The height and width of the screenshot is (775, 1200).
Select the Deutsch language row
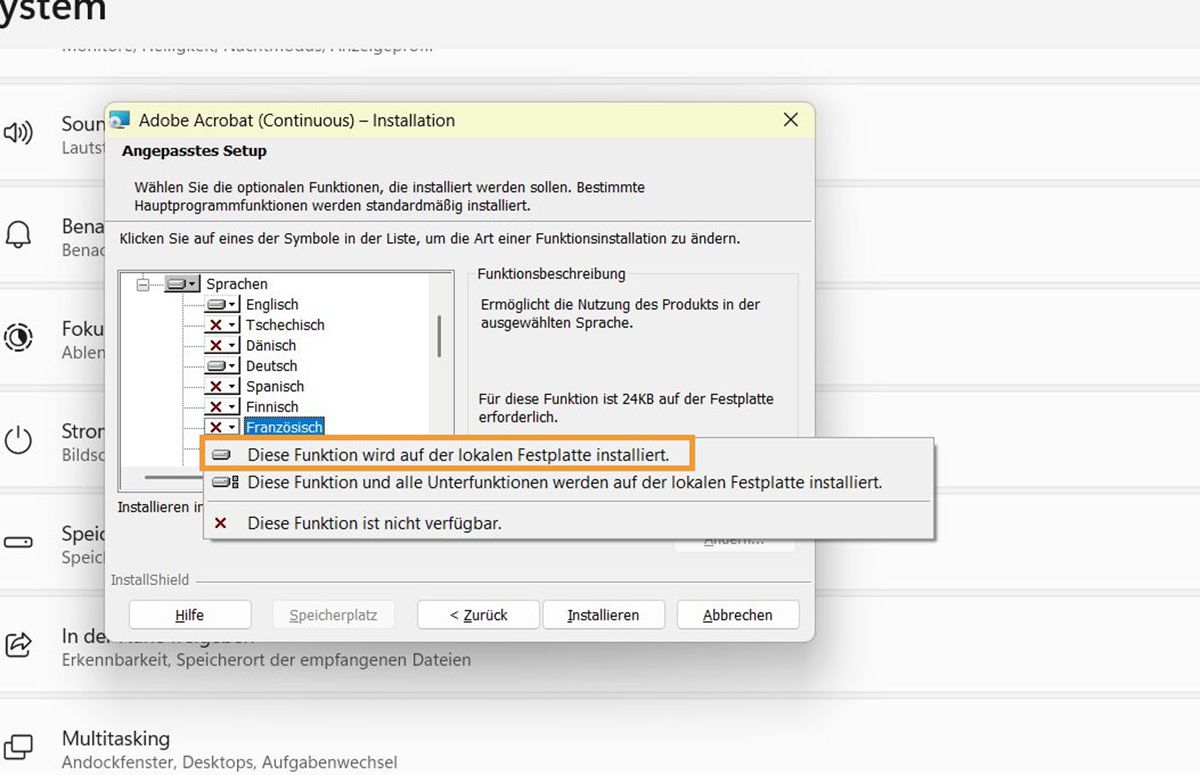coord(271,366)
